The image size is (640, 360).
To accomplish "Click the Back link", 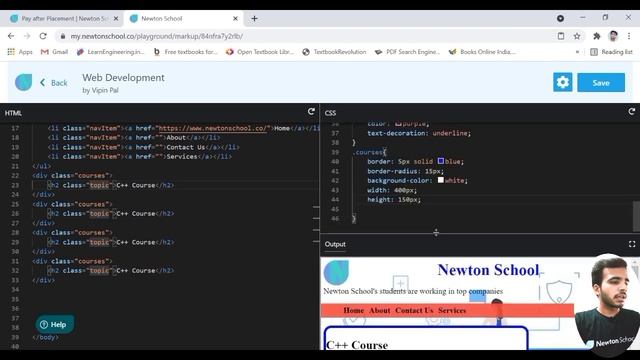I will click(54, 83).
